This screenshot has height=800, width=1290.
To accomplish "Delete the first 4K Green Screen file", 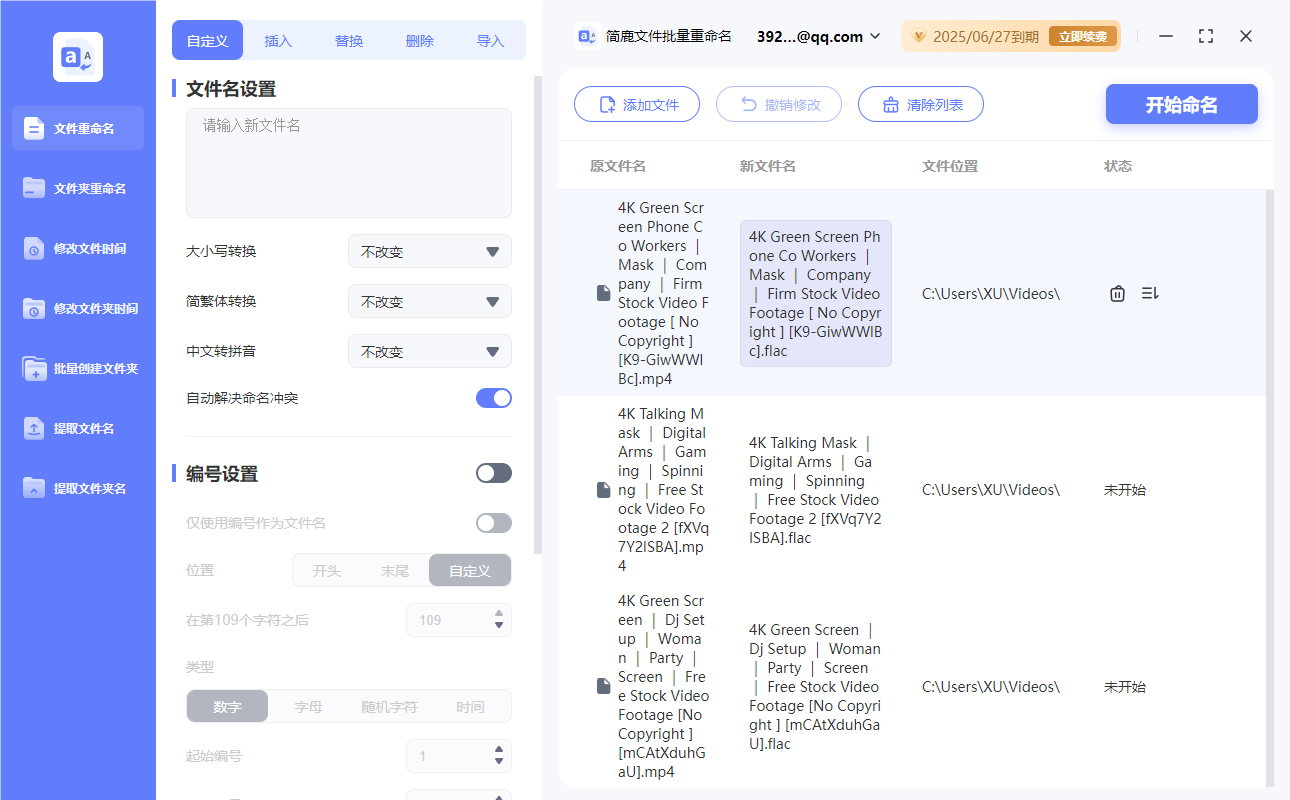I will pos(1117,293).
